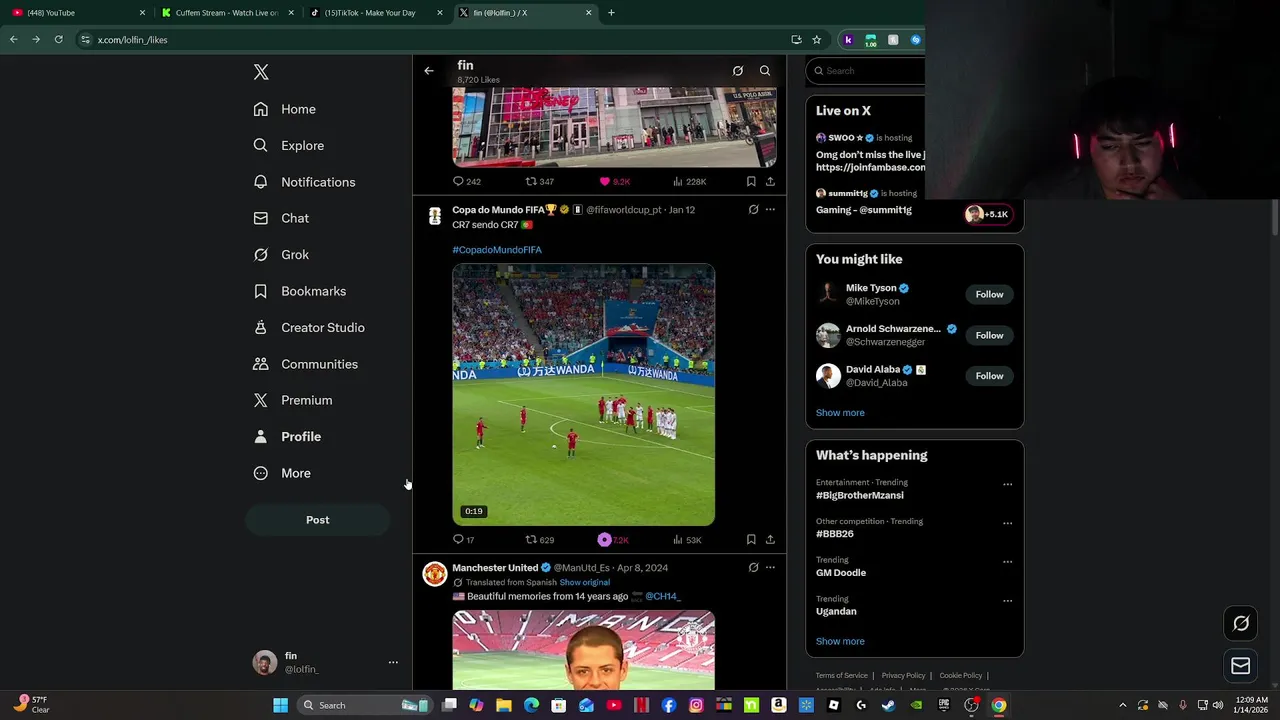Image resolution: width=1280 pixels, height=720 pixels.
Task: Repost the top post with 347 reposts
Action: click(x=540, y=181)
